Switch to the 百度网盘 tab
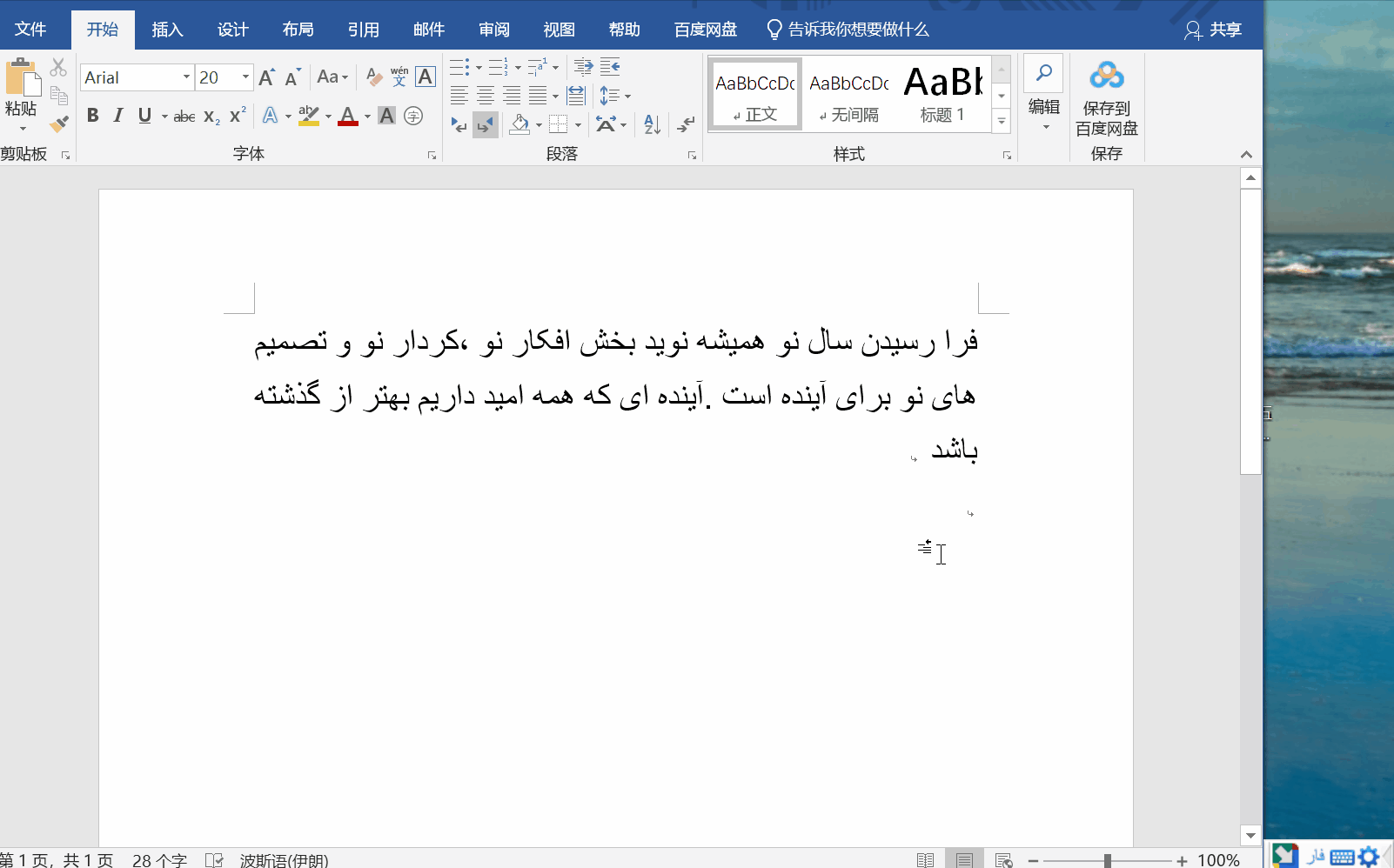 click(x=706, y=30)
